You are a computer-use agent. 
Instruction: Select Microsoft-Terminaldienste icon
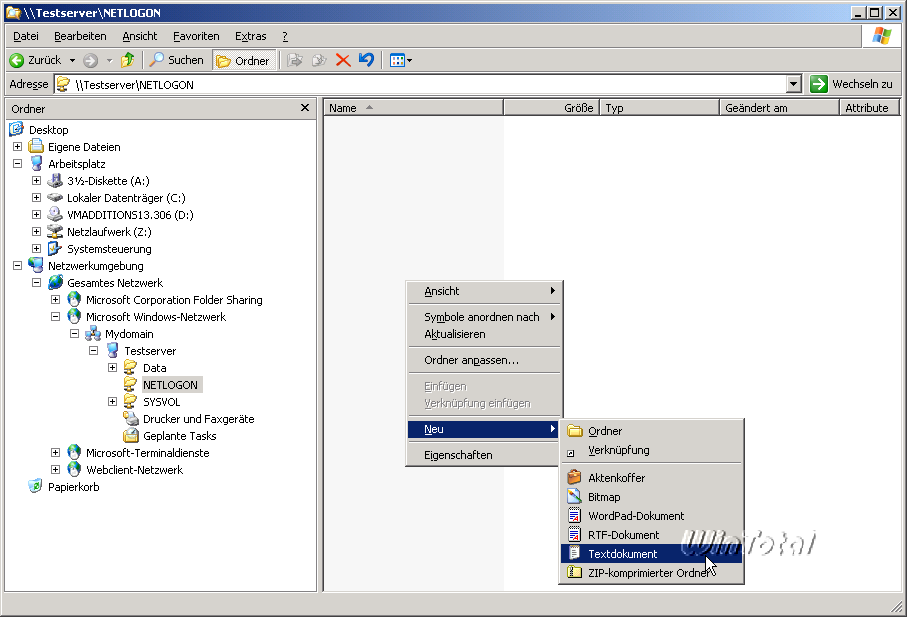click(74, 453)
